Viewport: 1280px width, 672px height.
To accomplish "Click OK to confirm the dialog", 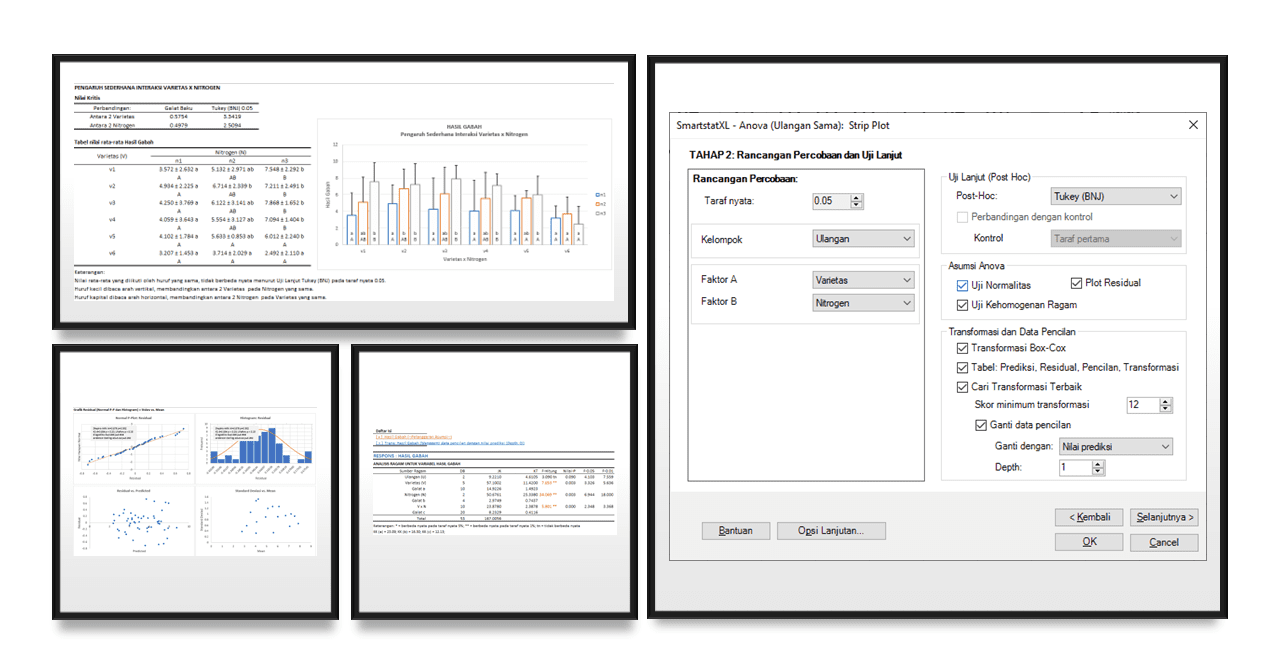I will pyautogui.click(x=1088, y=540).
